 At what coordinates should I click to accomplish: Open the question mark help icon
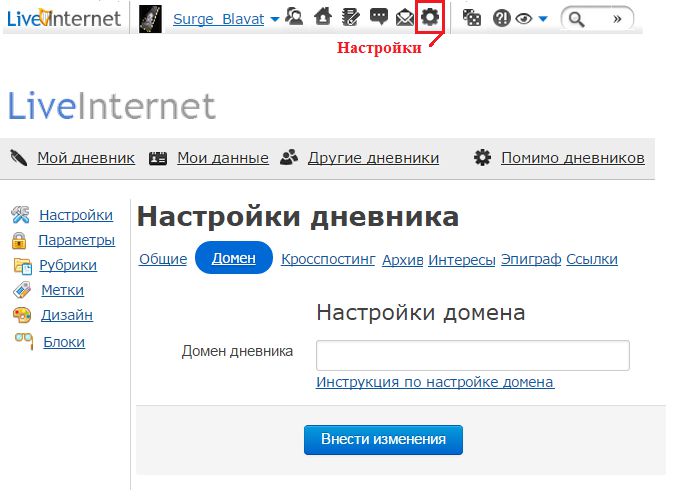502,18
